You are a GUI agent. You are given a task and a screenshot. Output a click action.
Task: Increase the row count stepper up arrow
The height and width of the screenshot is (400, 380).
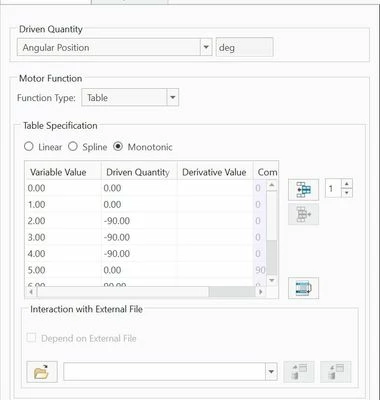347,184
